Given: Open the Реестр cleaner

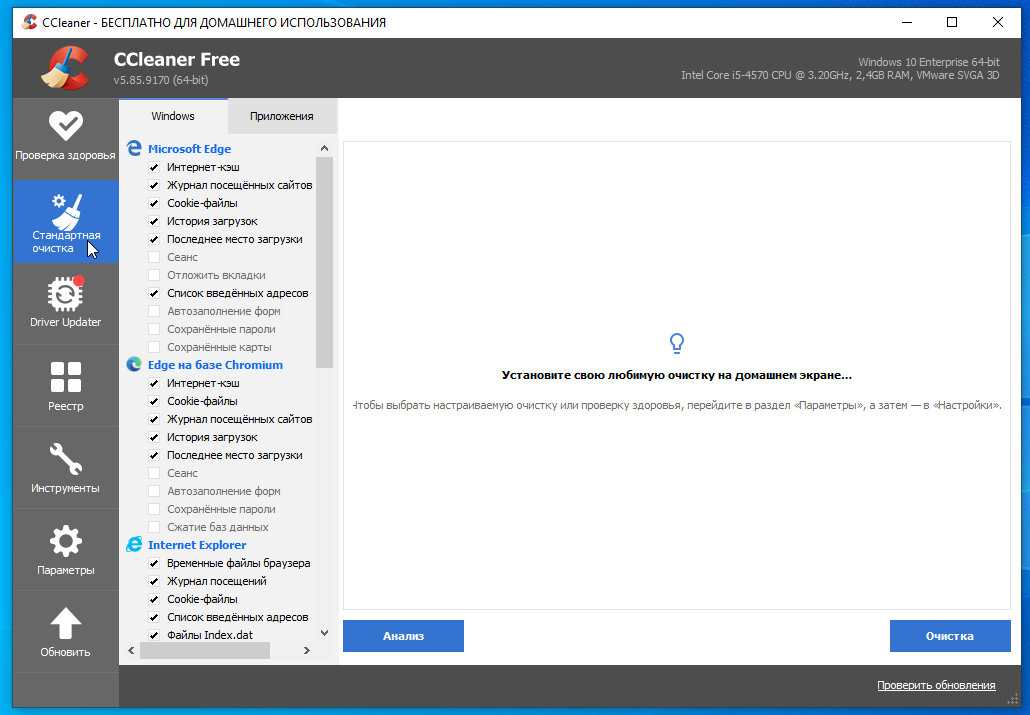Looking at the screenshot, I should tap(66, 385).
